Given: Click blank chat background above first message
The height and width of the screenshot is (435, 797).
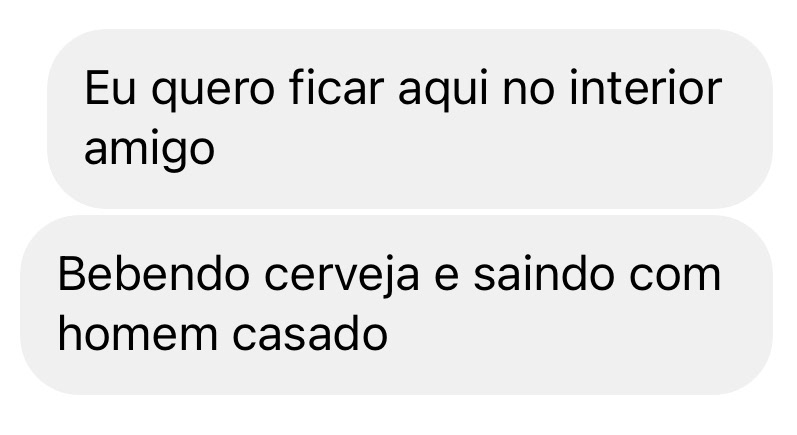Looking at the screenshot, I should point(398,13).
